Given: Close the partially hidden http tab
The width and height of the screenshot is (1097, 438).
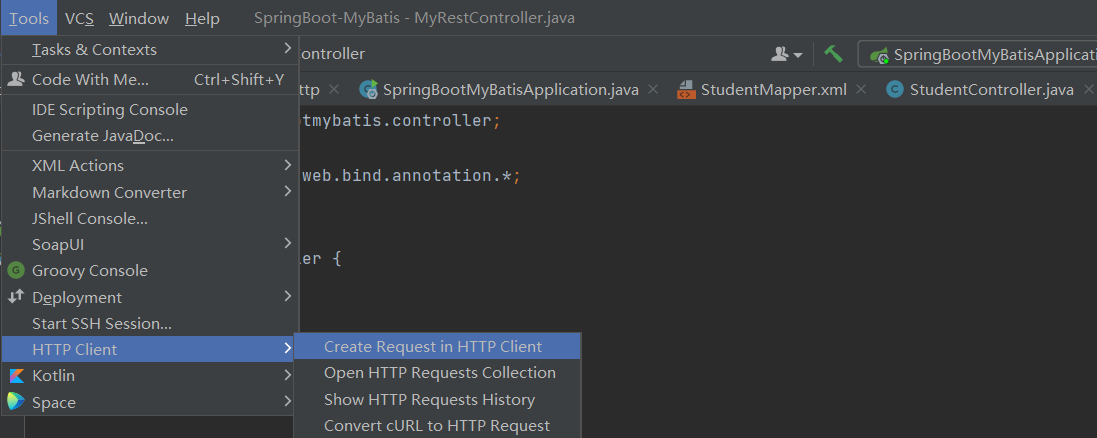Looking at the screenshot, I should pos(334,90).
